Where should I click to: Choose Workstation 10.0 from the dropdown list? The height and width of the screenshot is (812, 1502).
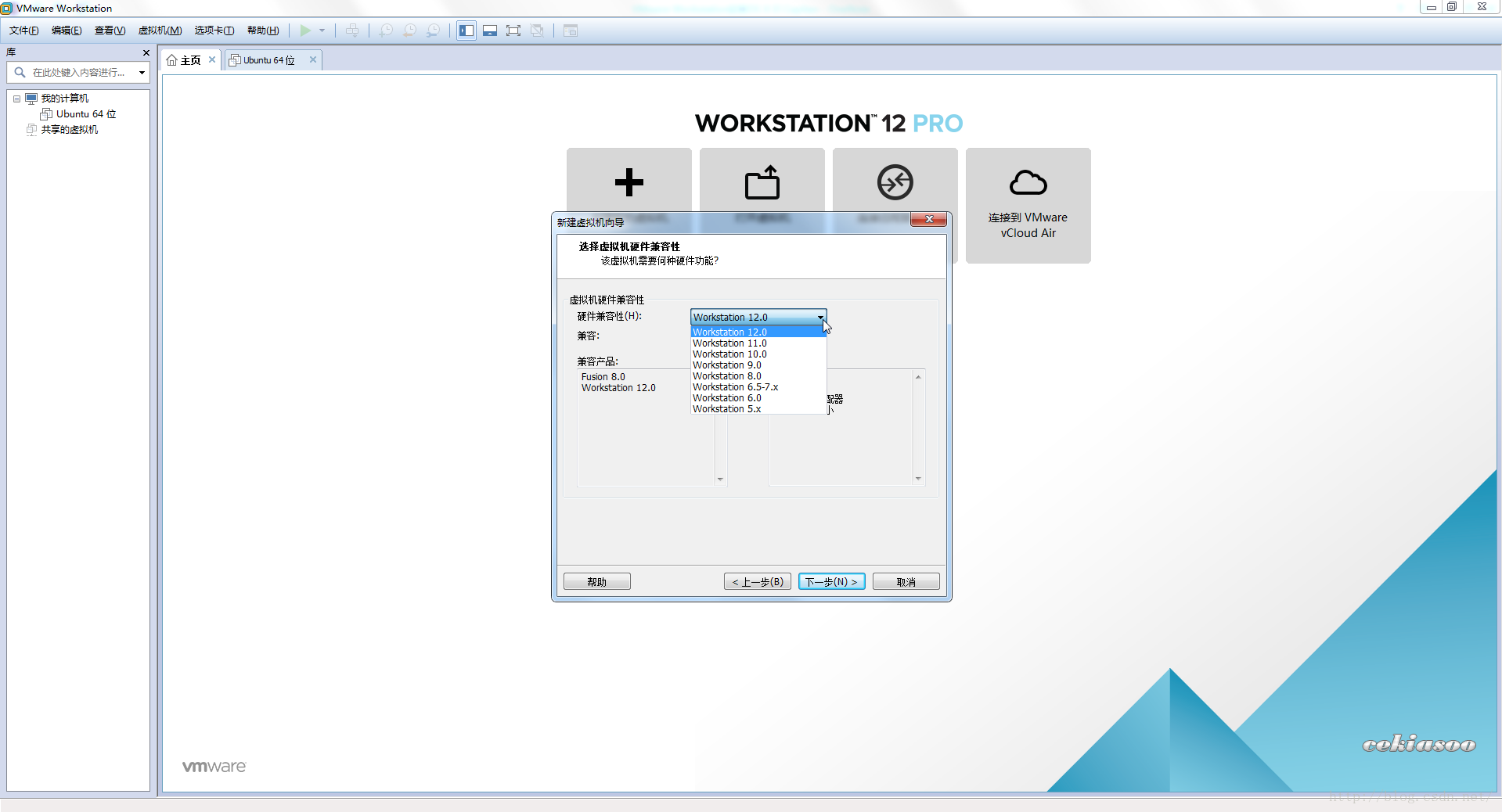(x=758, y=354)
